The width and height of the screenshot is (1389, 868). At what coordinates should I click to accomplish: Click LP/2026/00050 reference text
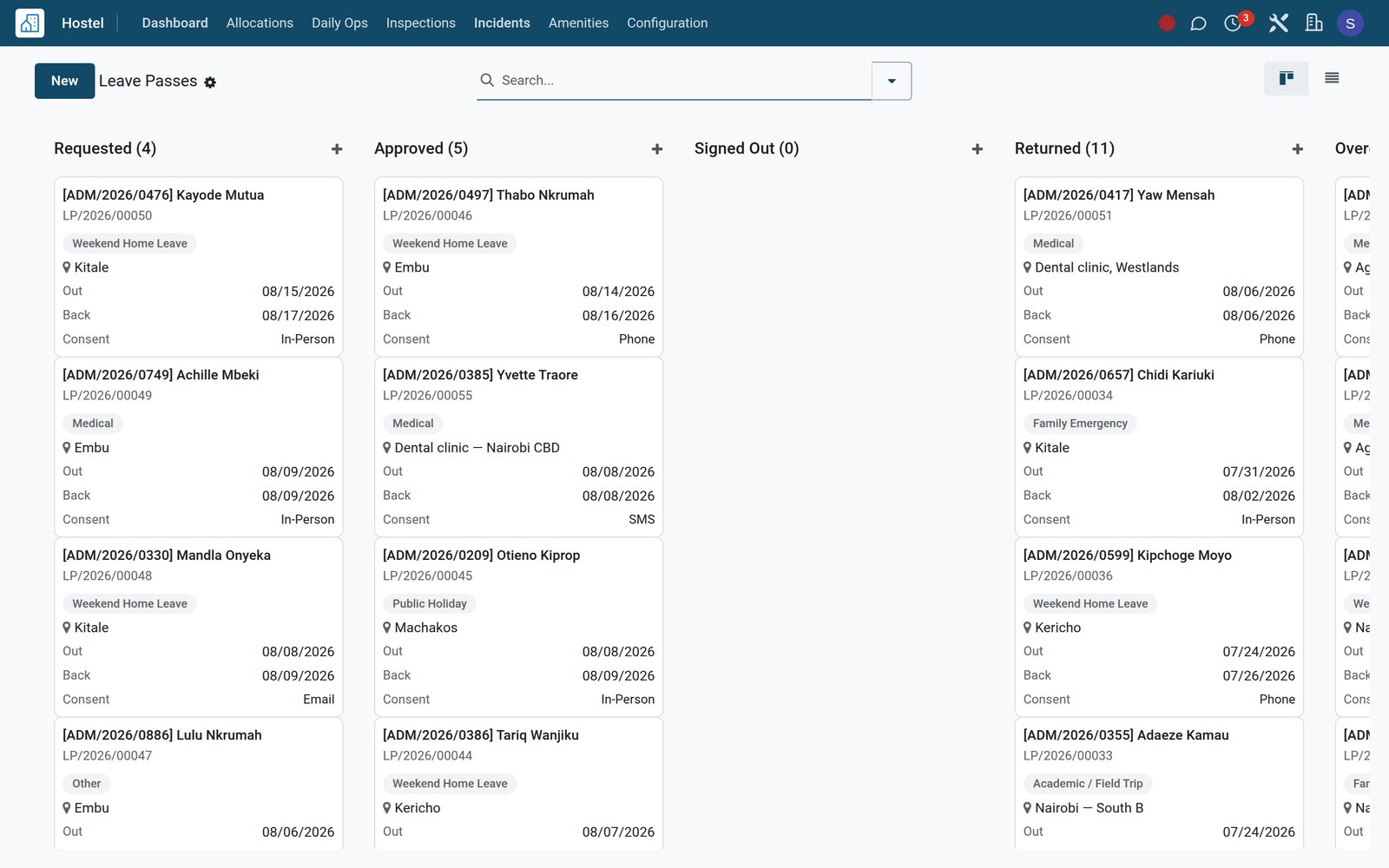[107, 215]
